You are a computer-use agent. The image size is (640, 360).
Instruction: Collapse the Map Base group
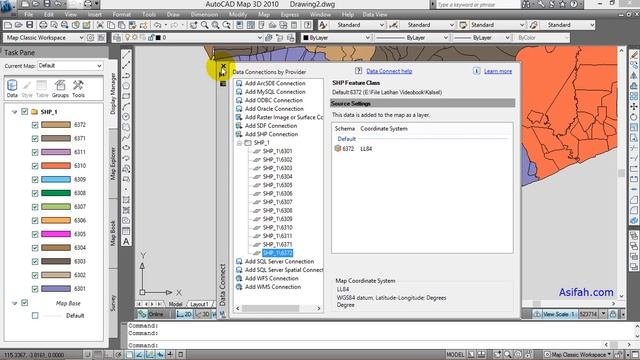[14, 303]
